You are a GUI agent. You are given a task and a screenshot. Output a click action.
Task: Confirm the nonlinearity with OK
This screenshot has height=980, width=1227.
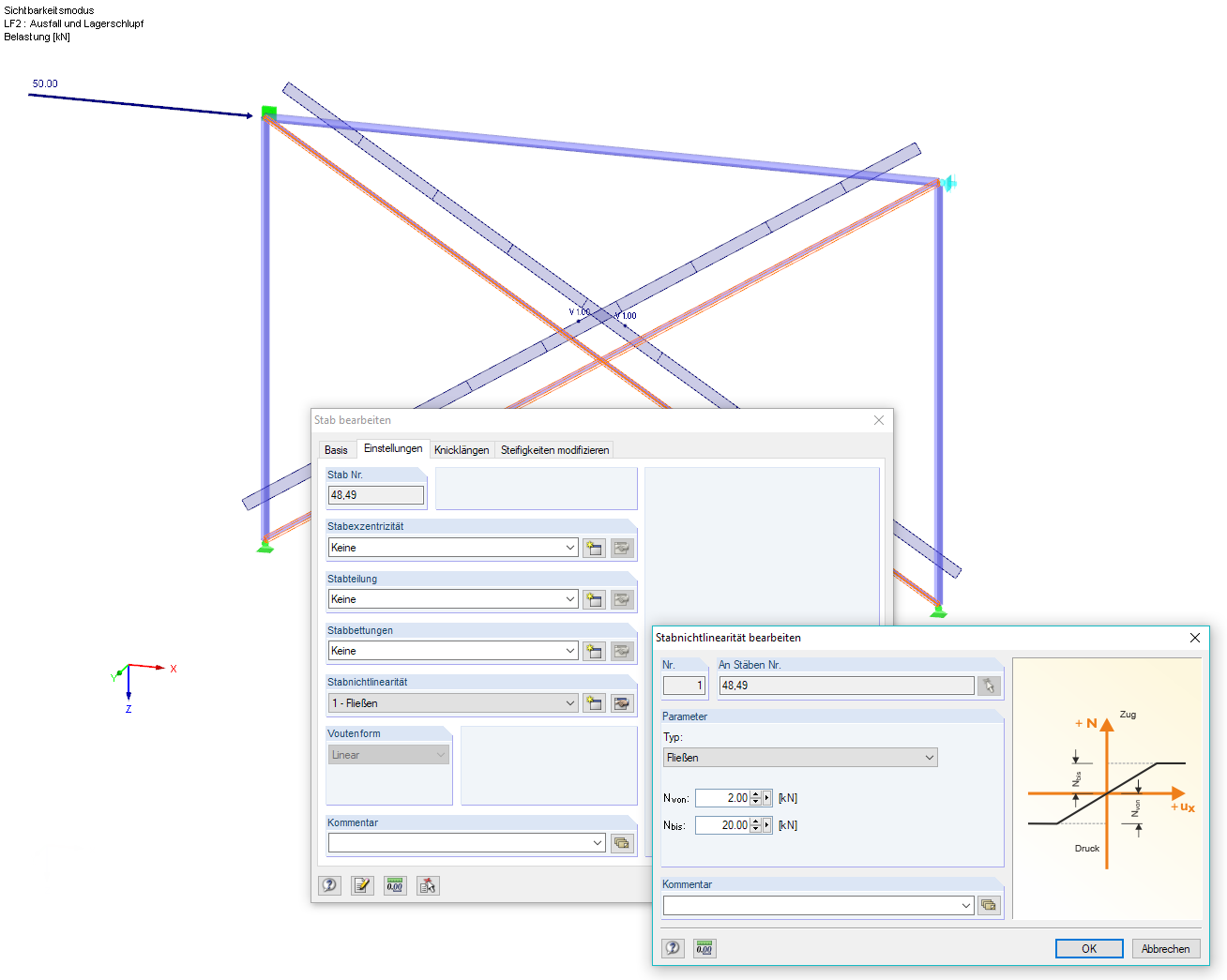pyautogui.click(x=1088, y=948)
